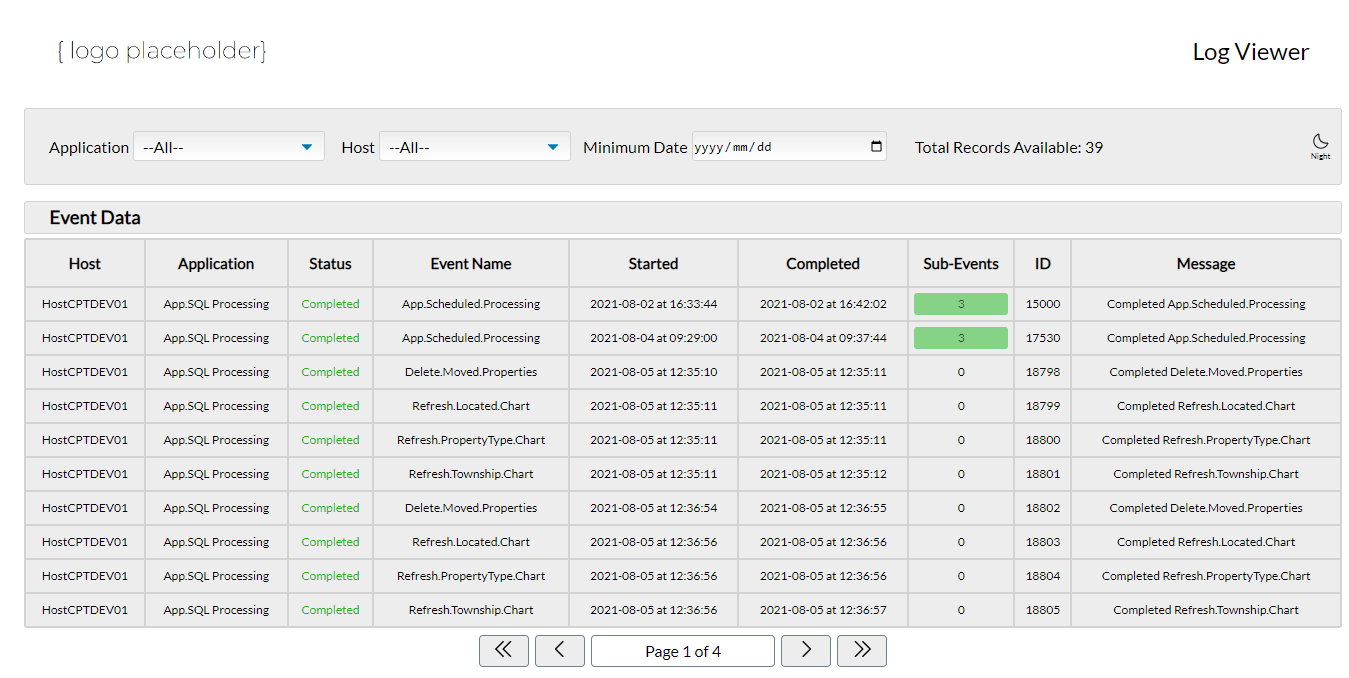
Task: Select ID cell 17530
Action: click(x=1043, y=338)
